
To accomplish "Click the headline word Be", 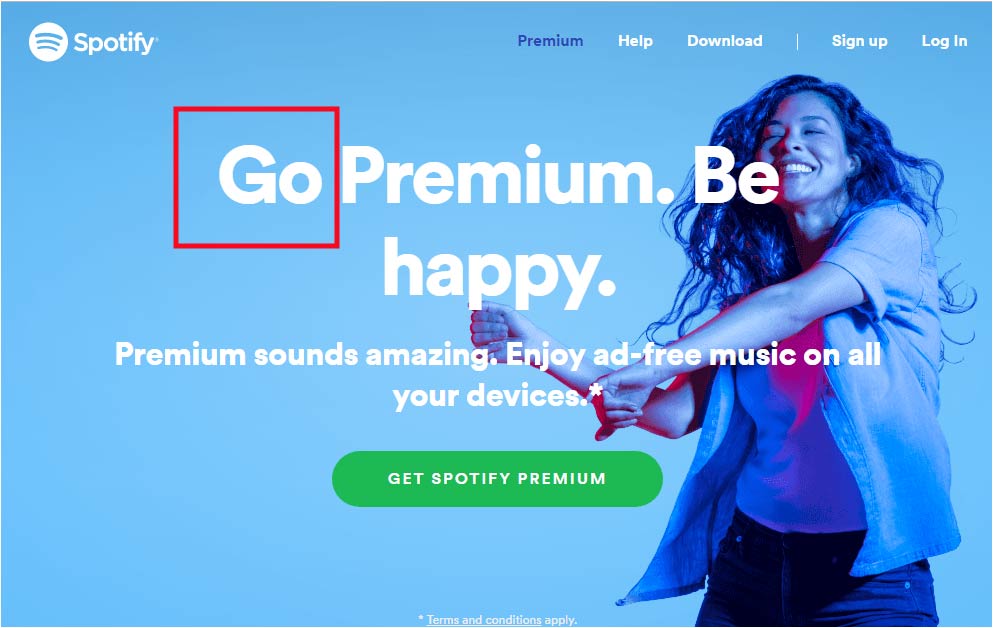I will tap(736, 175).
